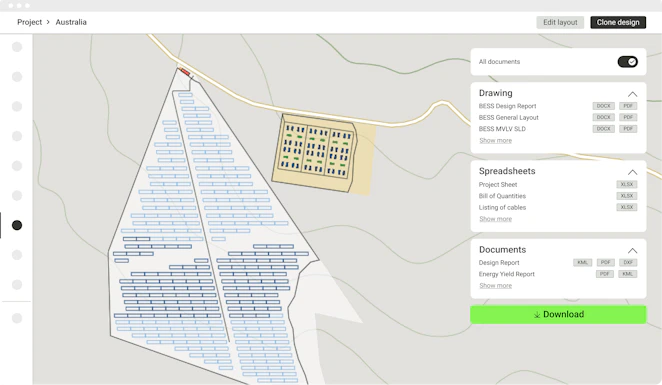
Task: Click the BESS MVLV SLD label
Action: pos(502,129)
